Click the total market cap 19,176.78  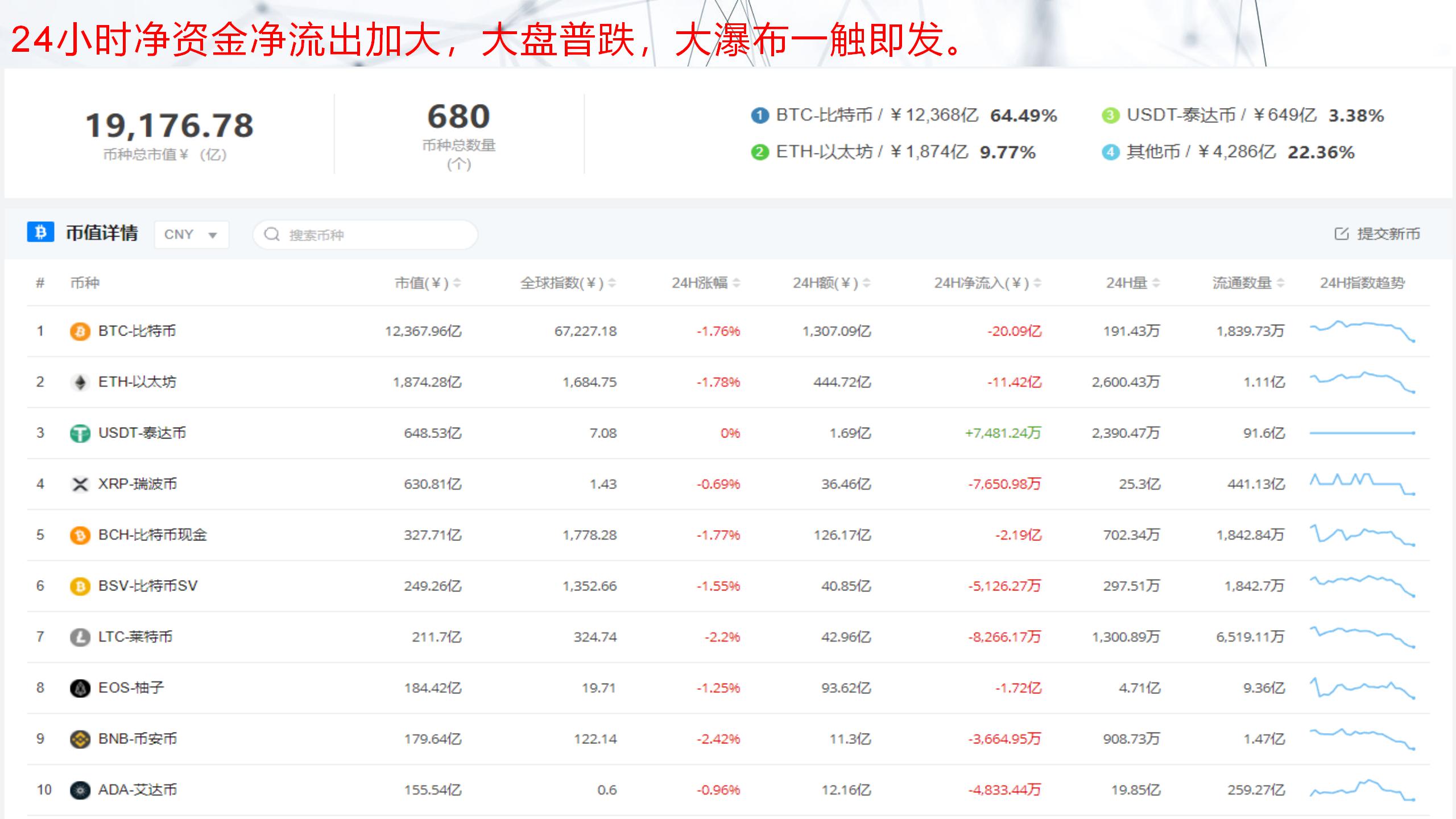point(169,125)
